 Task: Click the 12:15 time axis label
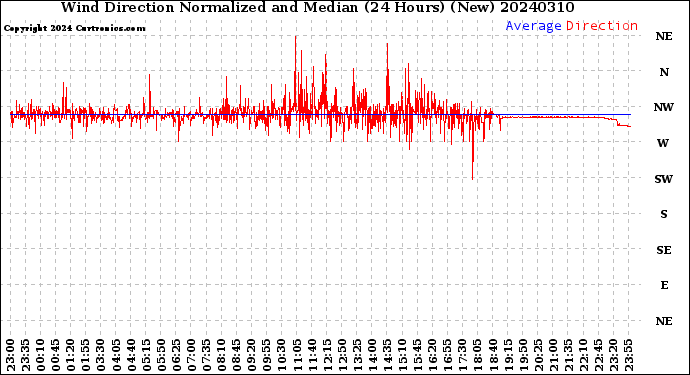[327, 356]
